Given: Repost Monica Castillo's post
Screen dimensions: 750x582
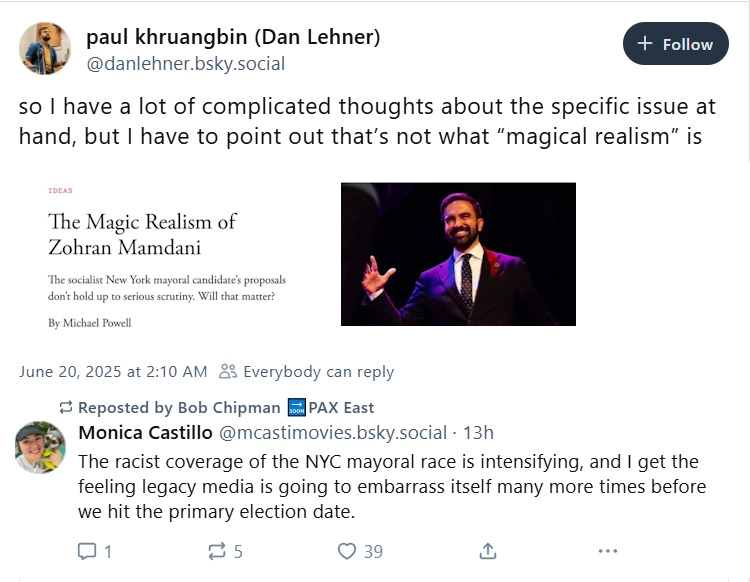Looking at the screenshot, I should (x=217, y=551).
